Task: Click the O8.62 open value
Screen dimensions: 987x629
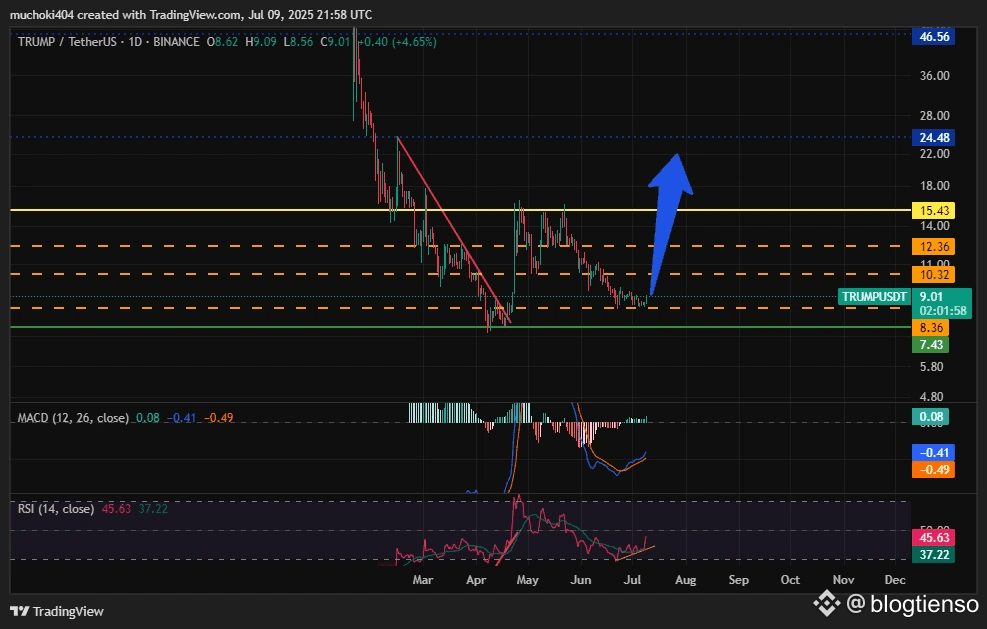Action: 222,42
